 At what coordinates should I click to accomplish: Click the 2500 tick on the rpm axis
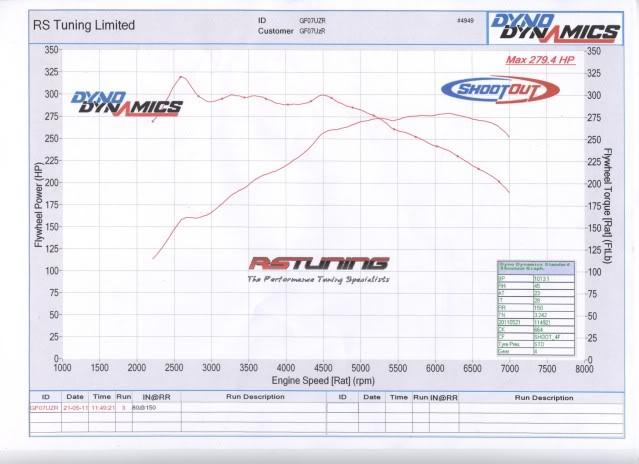point(174,368)
